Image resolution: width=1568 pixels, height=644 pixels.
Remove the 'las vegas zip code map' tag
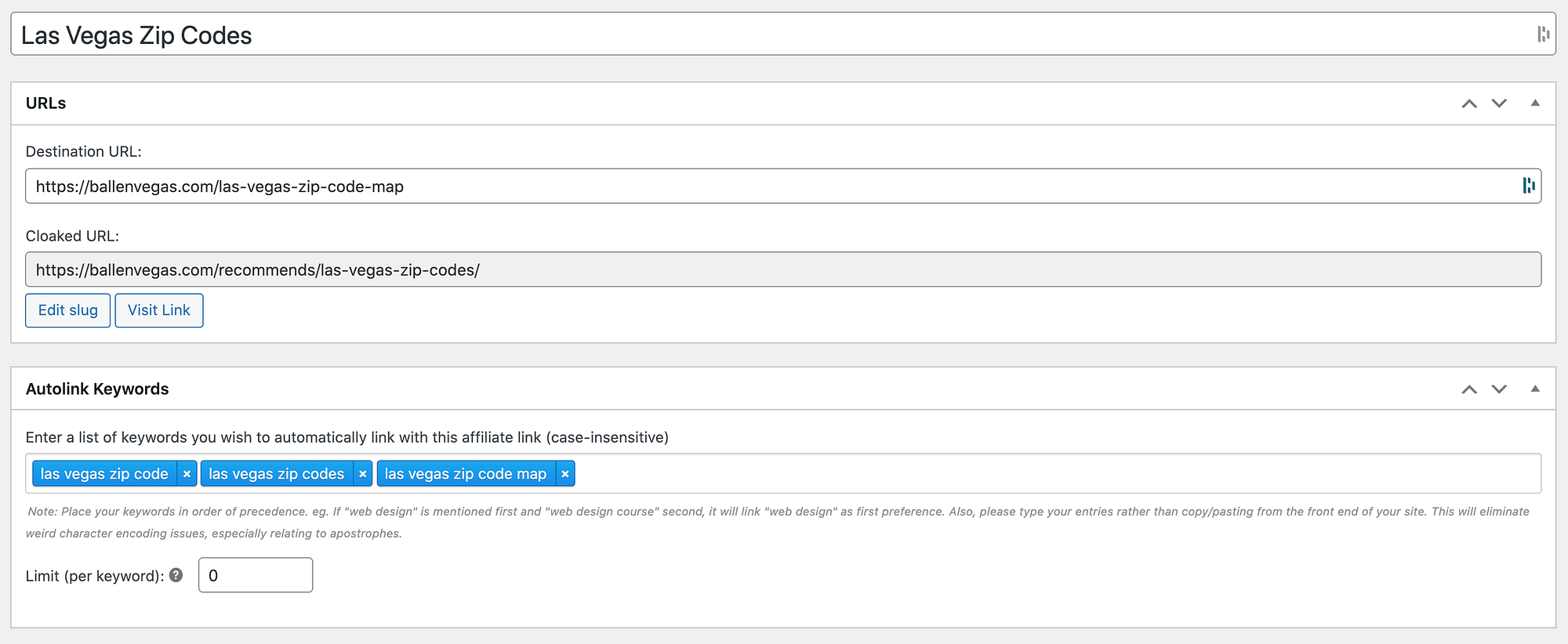click(x=564, y=474)
